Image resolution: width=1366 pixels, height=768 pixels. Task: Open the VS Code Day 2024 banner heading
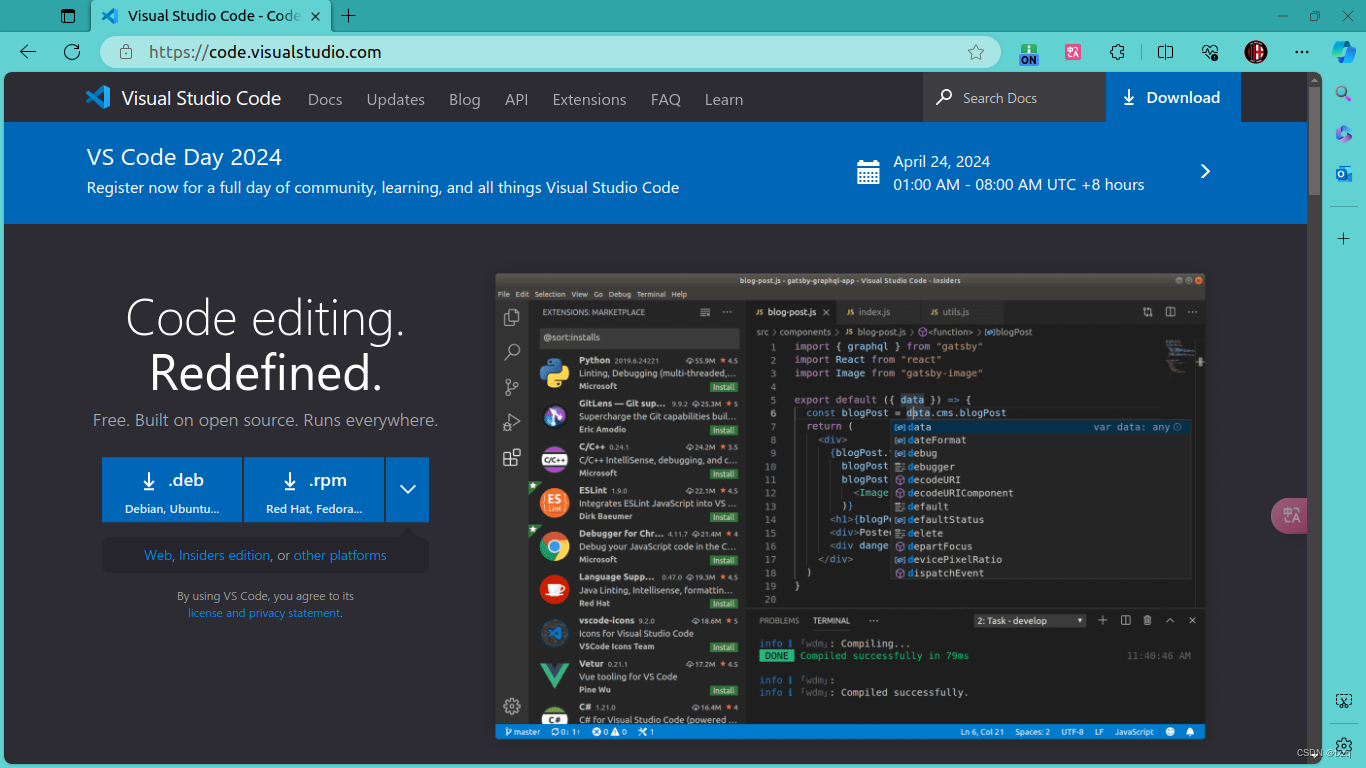click(x=184, y=157)
